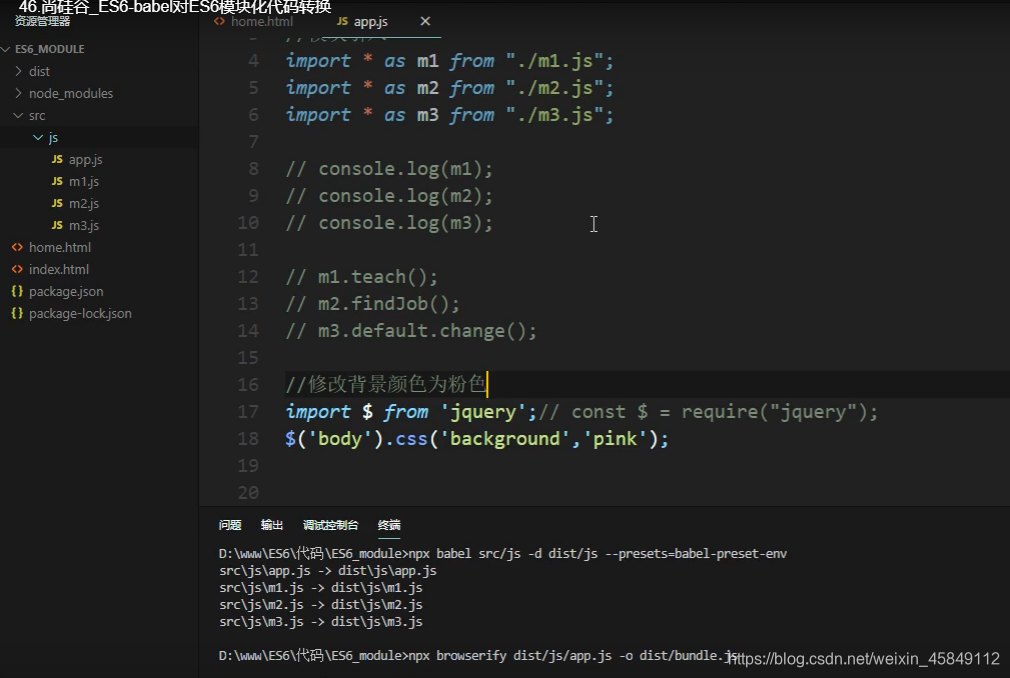
Task: Open m3.js in the file explorer
Action: tap(84, 225)
